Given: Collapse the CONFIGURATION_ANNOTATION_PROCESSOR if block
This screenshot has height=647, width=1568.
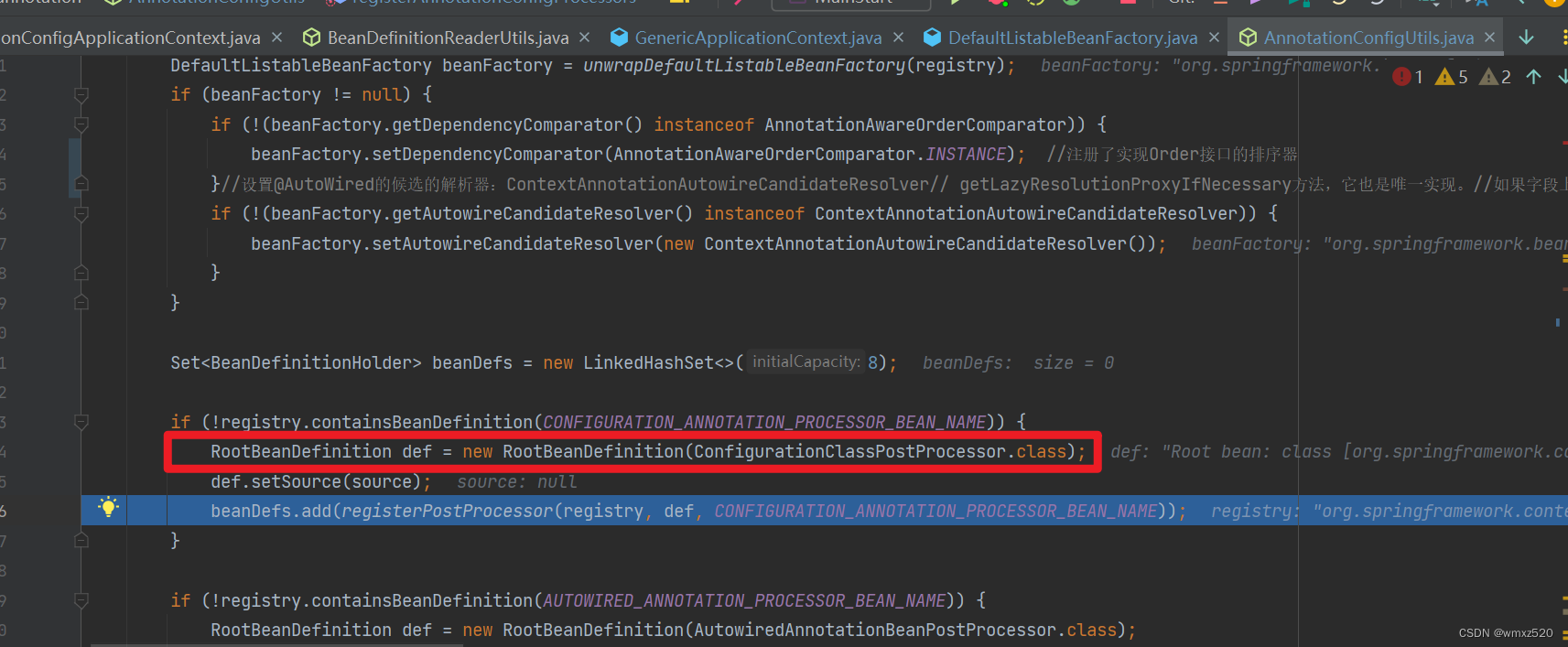Looking at the screenshot, I should [x=81, y=422].
